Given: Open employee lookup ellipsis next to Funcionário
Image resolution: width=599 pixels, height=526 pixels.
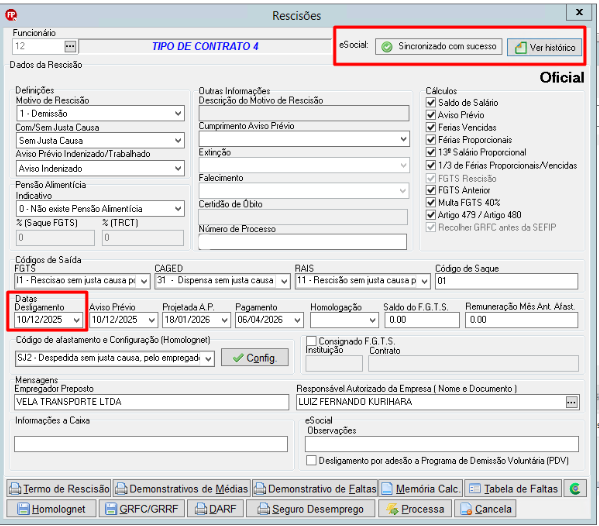Looking at the screenshot, I should [x=70, y=46].
